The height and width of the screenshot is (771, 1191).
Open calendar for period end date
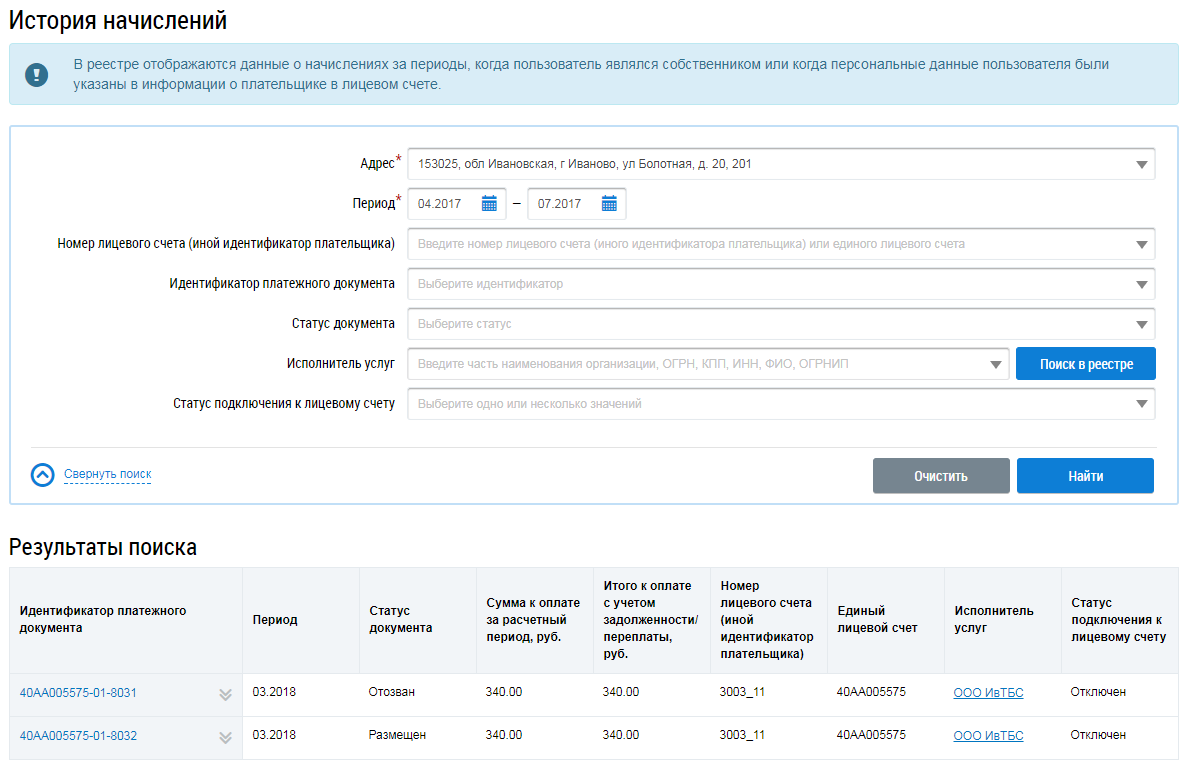click(x=609, y=204)
